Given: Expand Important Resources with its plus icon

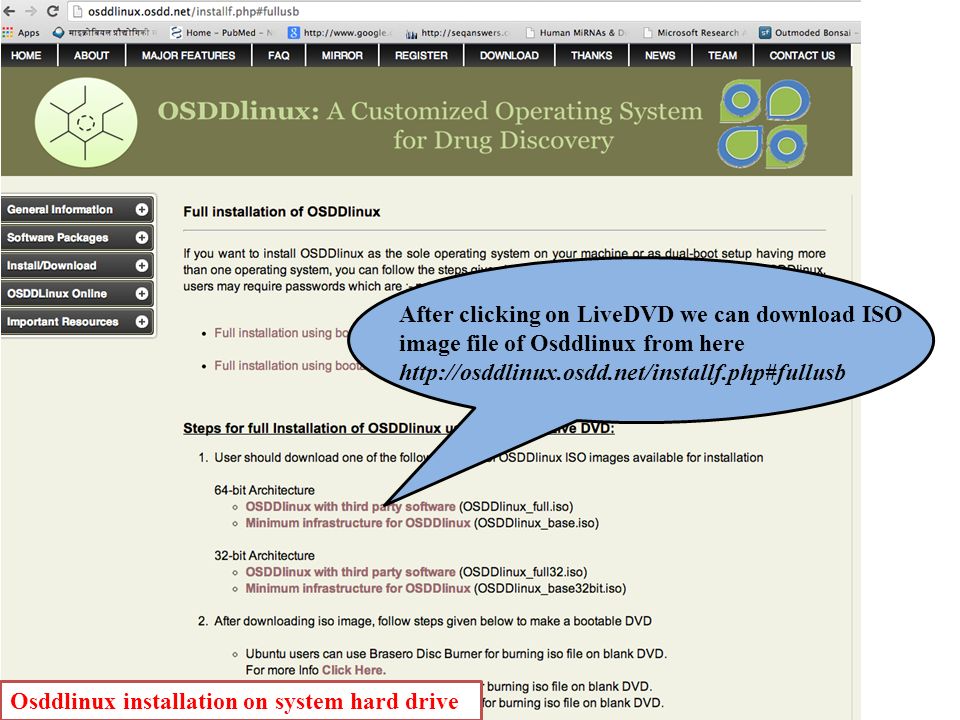Looking at the screenshot, I should (x=141, y=321).
